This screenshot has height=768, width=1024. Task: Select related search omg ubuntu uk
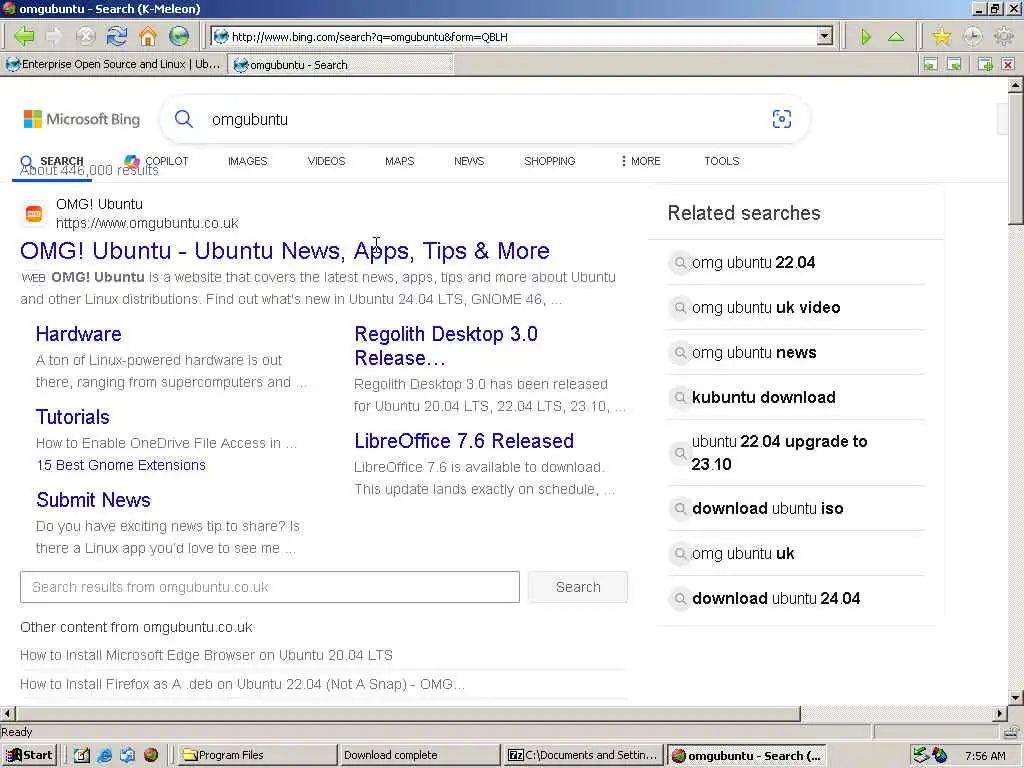[743, 554]
